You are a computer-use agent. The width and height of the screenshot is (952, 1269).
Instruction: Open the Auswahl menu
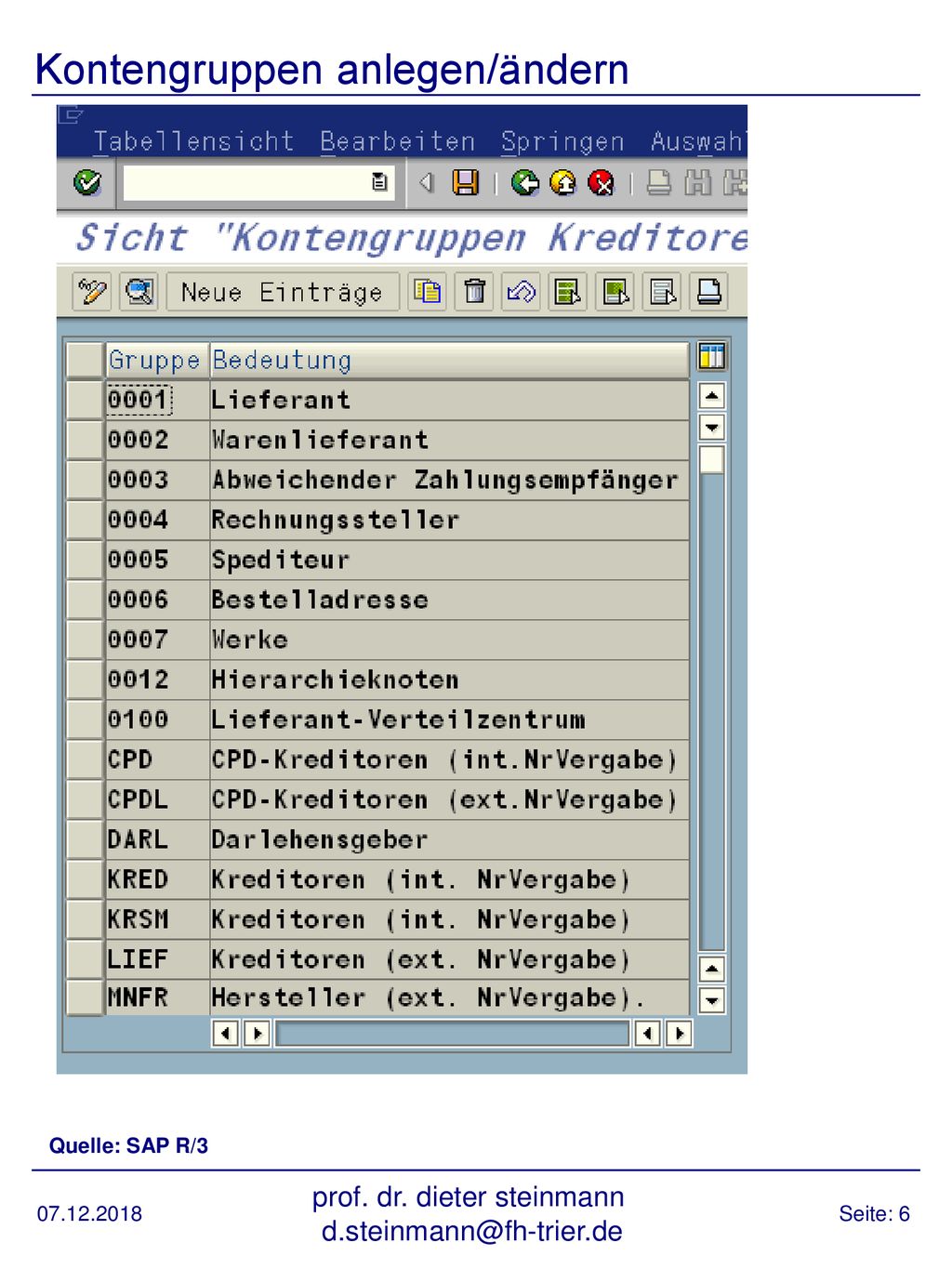[697, 141]
